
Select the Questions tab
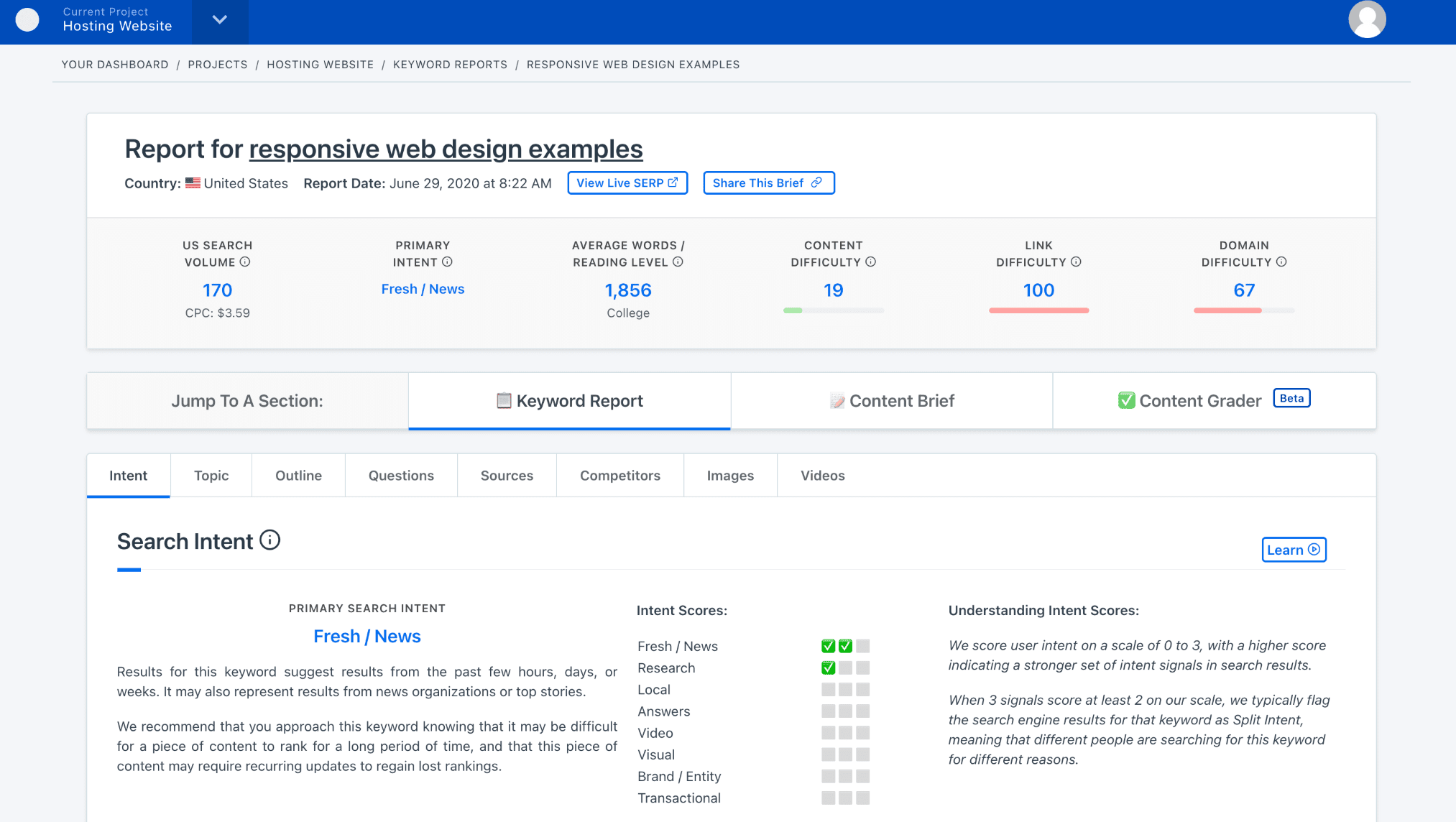click(x=401, y=476)
